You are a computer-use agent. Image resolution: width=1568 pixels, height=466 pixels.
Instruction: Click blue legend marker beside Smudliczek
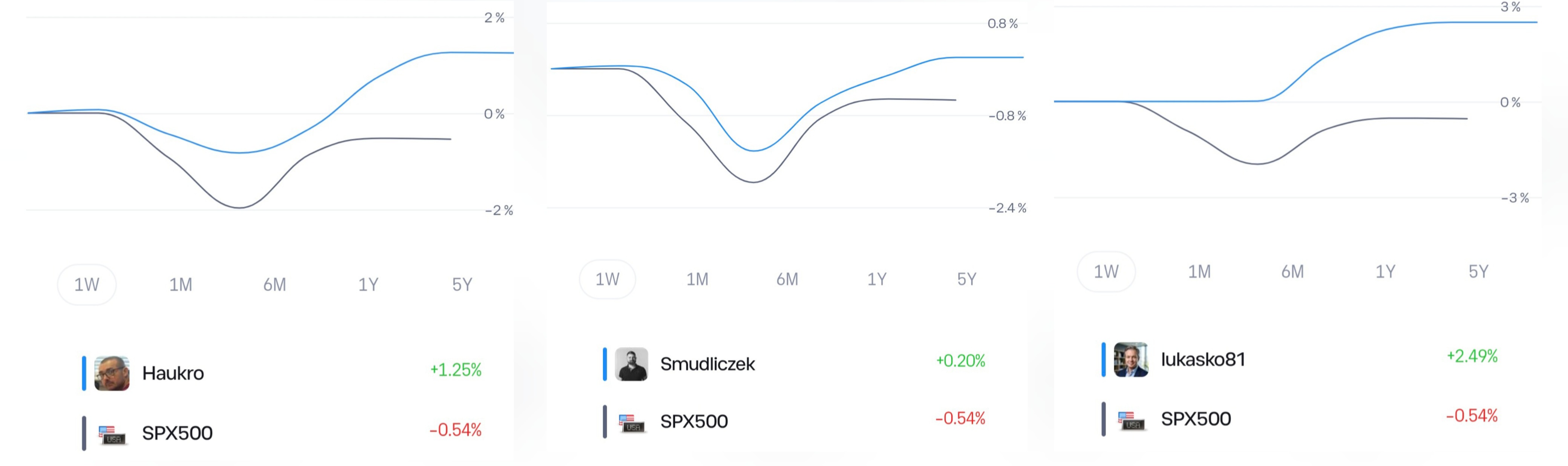(605, 364)
